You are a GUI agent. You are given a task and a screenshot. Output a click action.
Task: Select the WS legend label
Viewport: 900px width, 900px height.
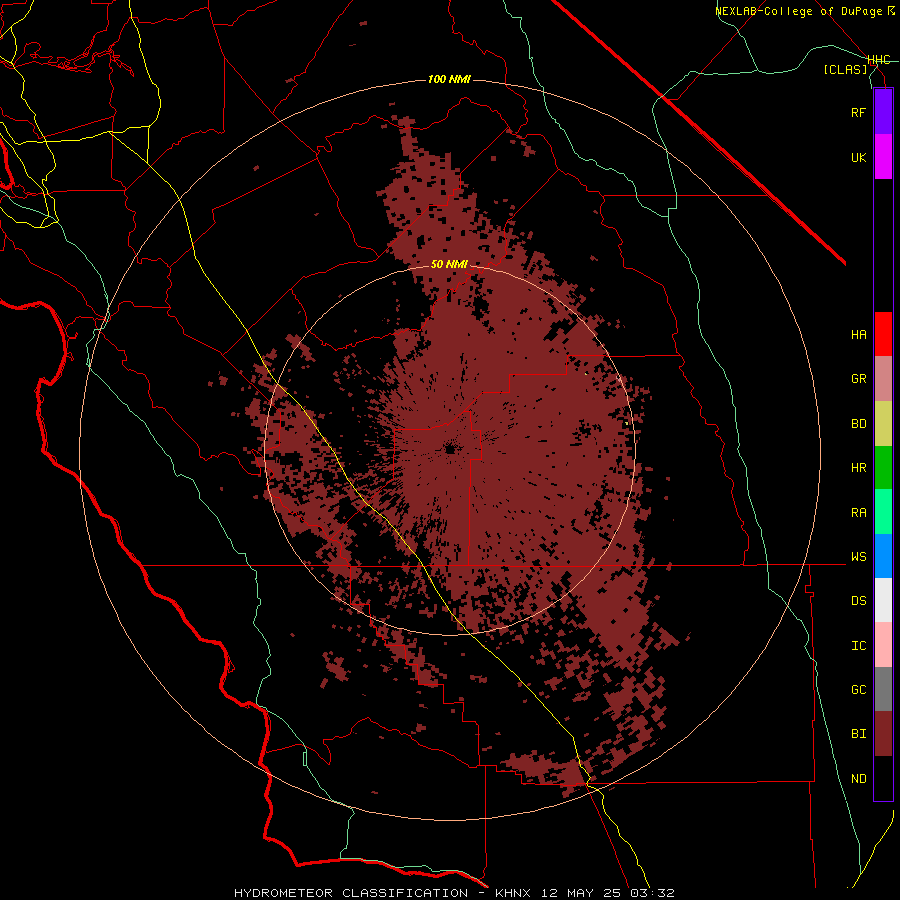[x=859, y=557]
